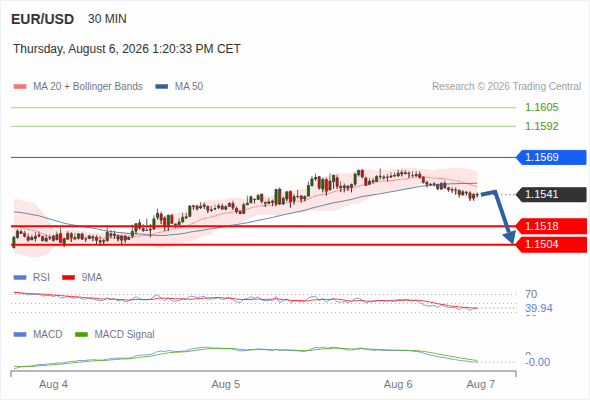Click the EUR/USD pair title
The width and height of the screenshot is (590, 400).
tap(43, 19)
